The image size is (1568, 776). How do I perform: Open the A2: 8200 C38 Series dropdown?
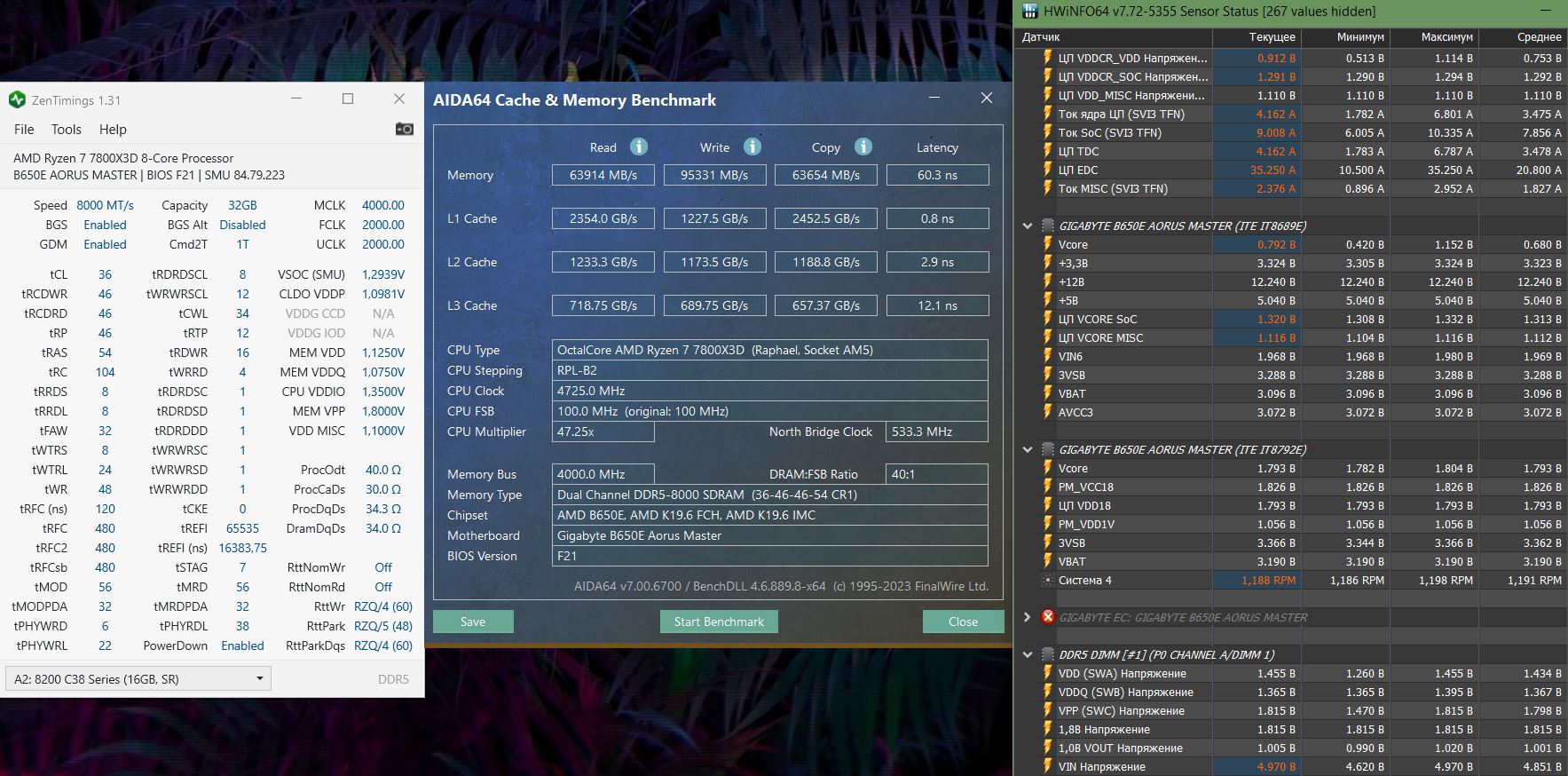pyautogui.click(x=138, y=679)
